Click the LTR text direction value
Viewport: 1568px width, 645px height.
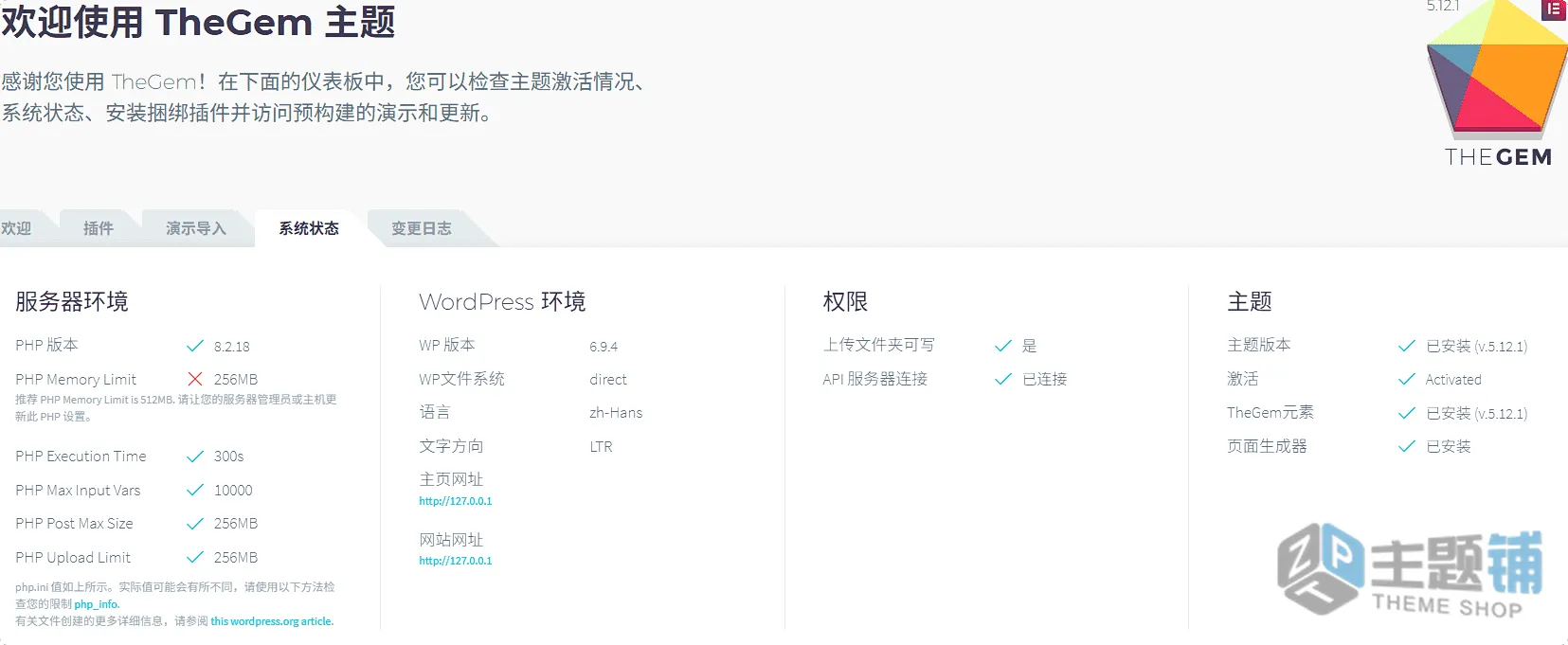pos(601,446)
